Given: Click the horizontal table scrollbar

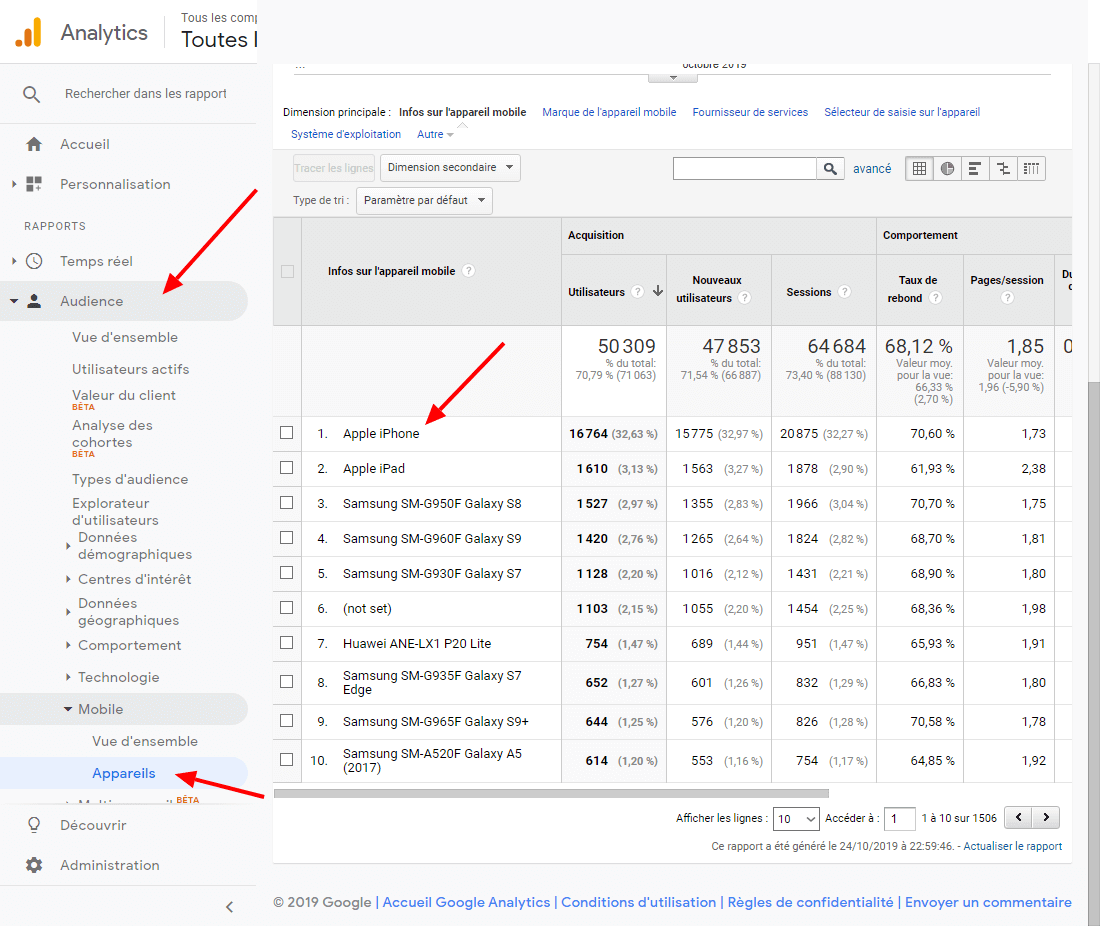Looking at the screenshot, I should (551, 793).
